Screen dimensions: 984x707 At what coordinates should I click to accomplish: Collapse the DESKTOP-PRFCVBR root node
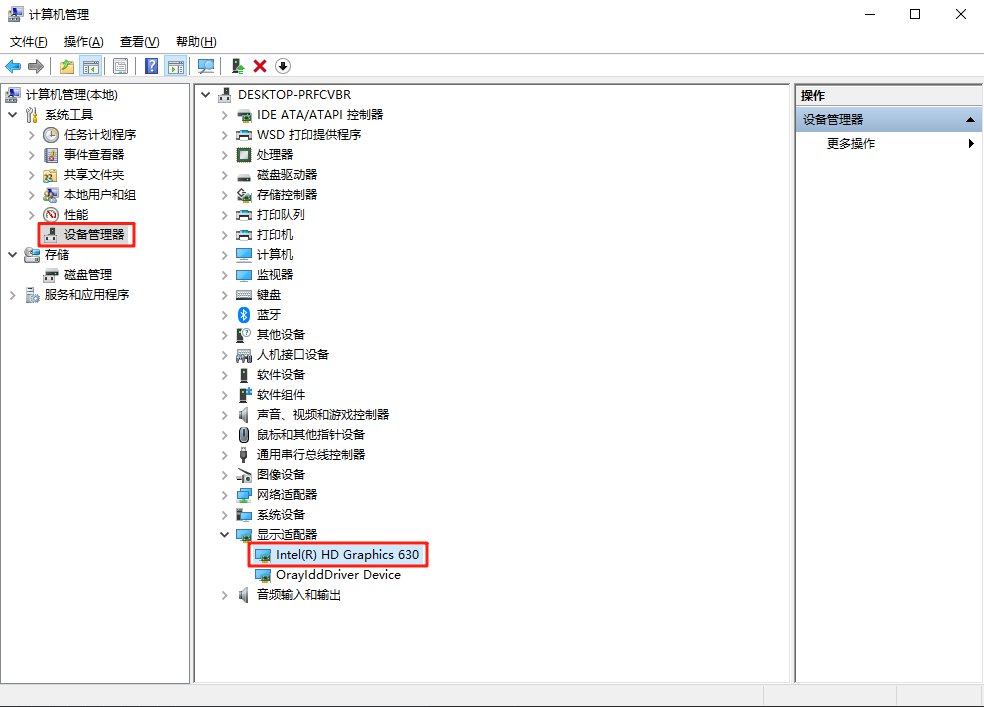pyautogui.click(x=205, y=95)
